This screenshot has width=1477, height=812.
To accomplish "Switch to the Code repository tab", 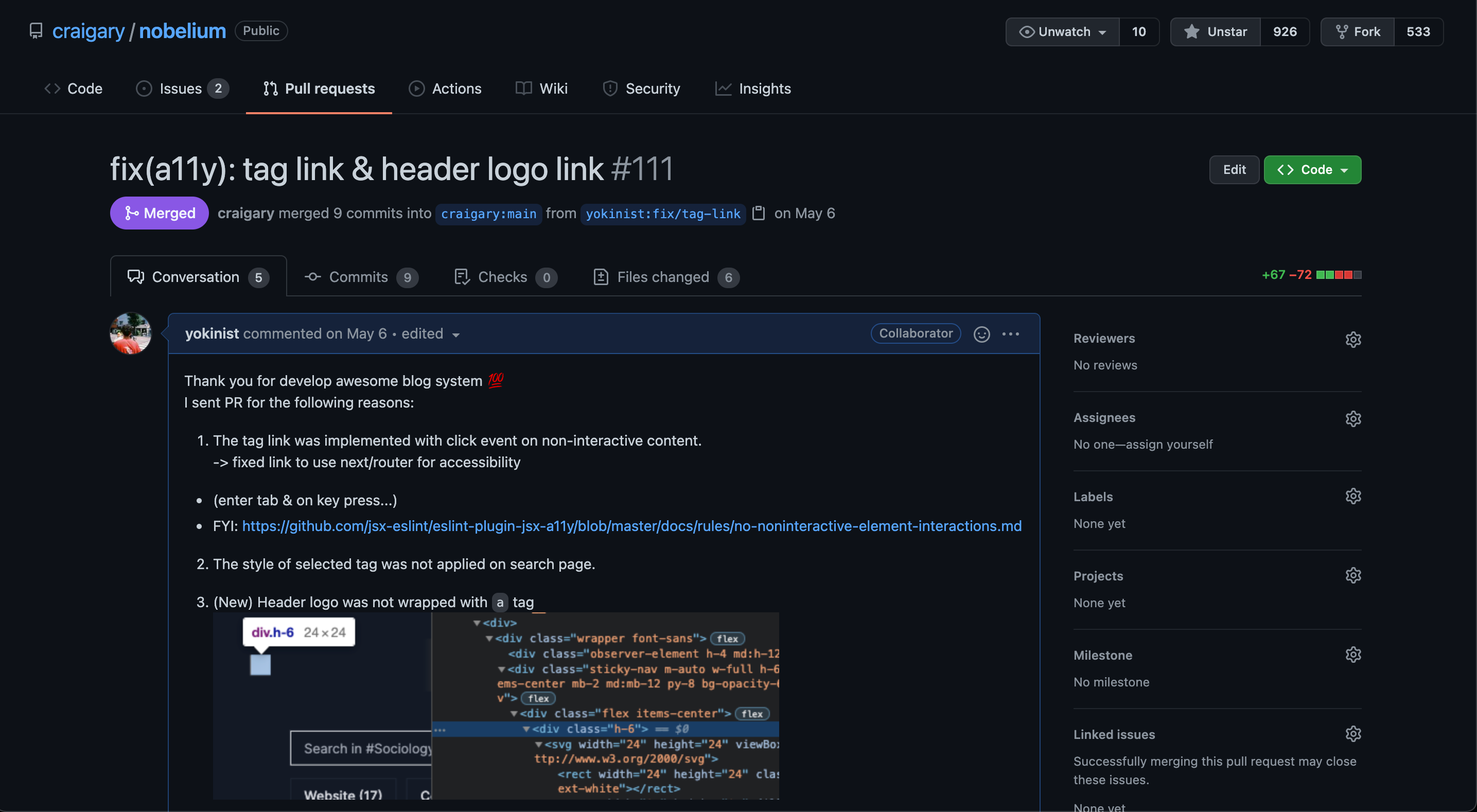I will point(74,89).
